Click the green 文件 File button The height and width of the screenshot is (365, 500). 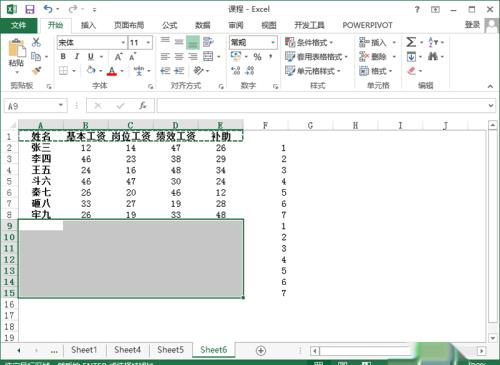[18, 25]
